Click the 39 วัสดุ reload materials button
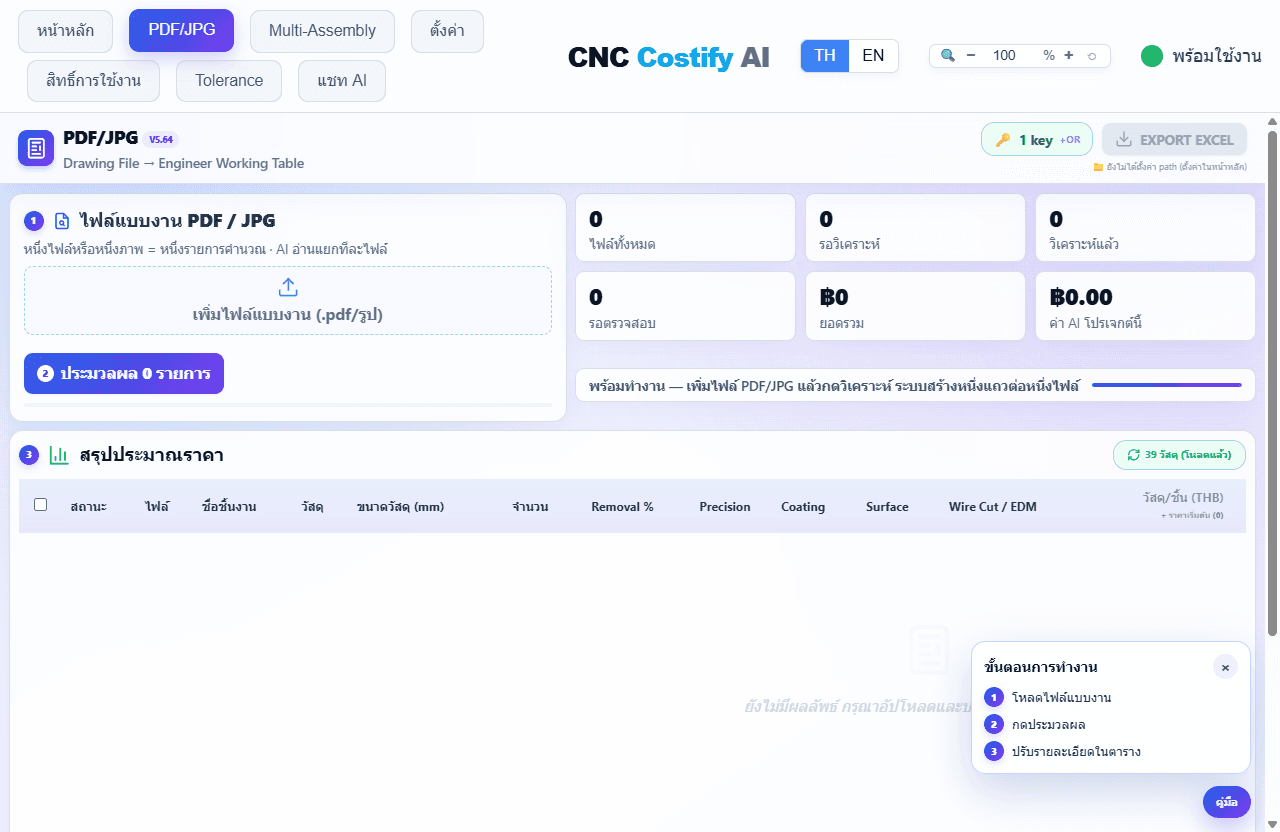 pos(1179,455)
